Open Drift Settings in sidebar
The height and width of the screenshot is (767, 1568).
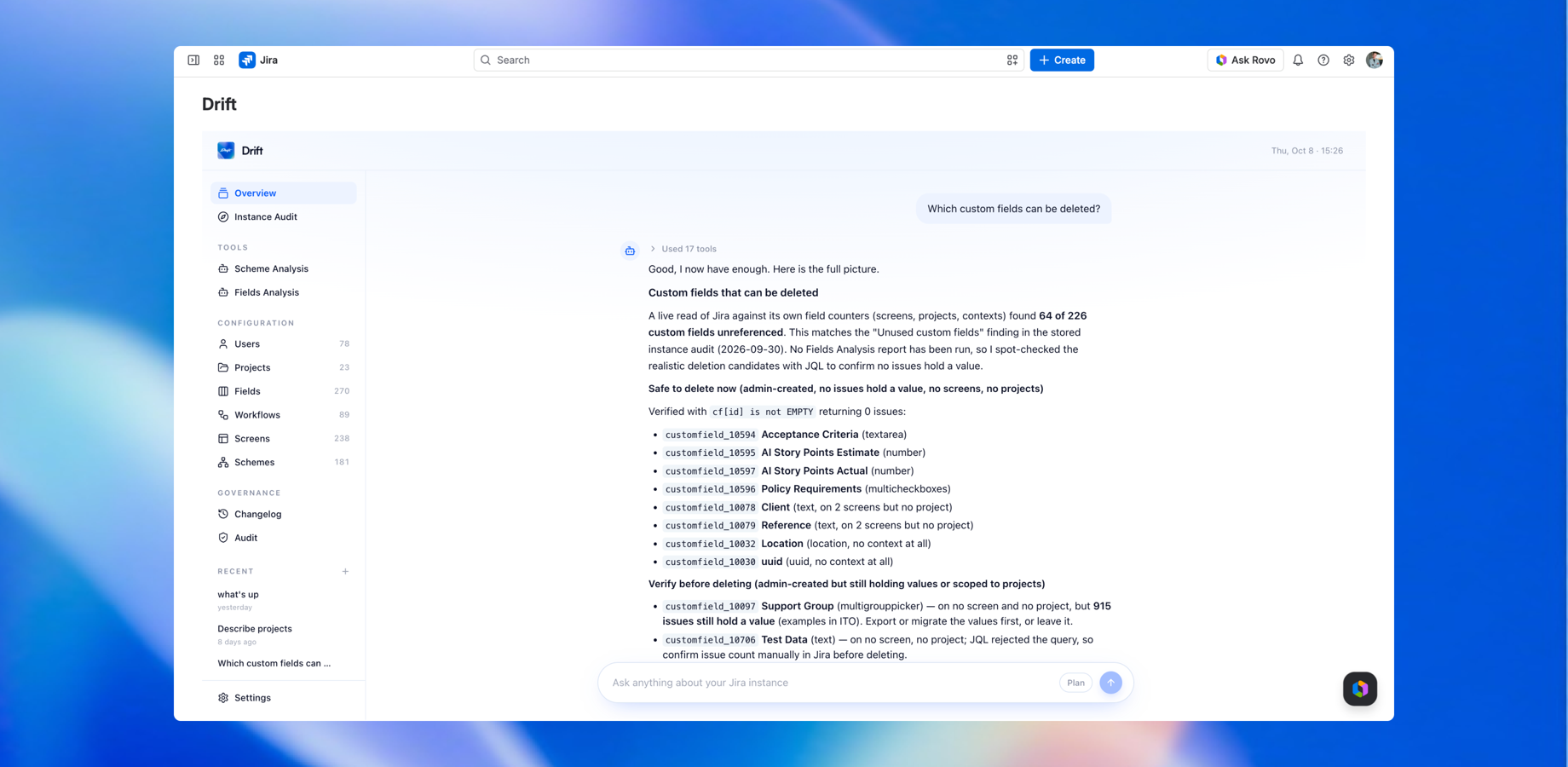pos(283,698)
